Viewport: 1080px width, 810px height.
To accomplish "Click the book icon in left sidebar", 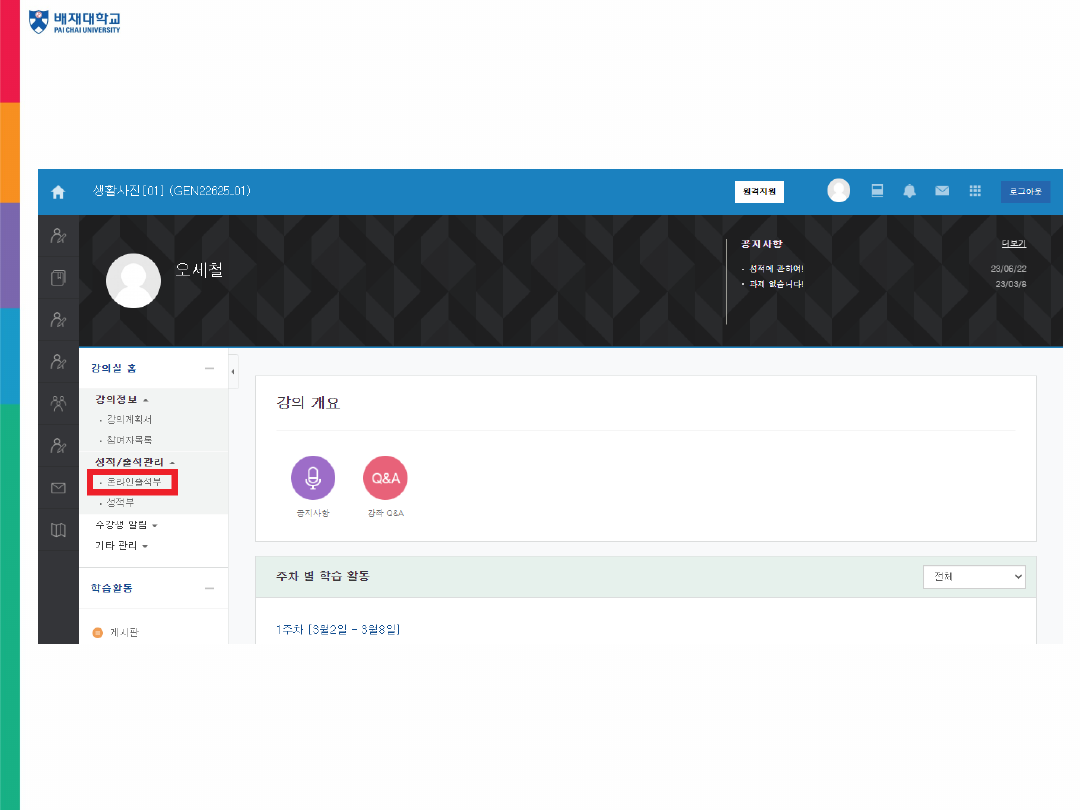I will (59, 278).
